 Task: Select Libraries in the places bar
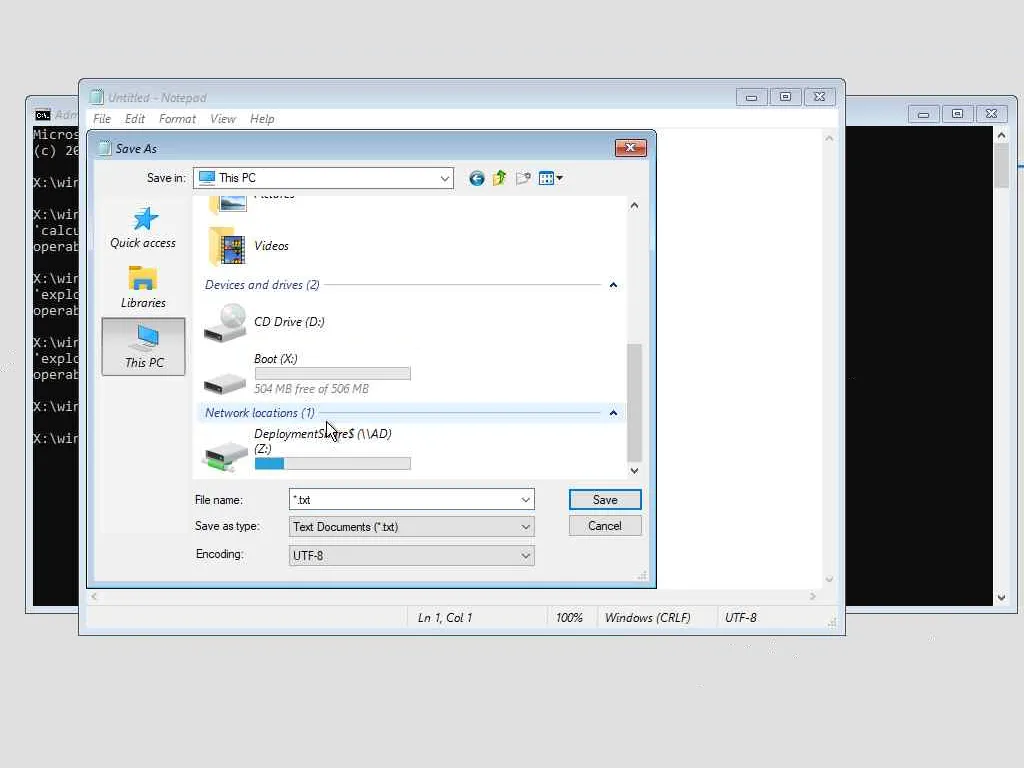click(143, 287)
